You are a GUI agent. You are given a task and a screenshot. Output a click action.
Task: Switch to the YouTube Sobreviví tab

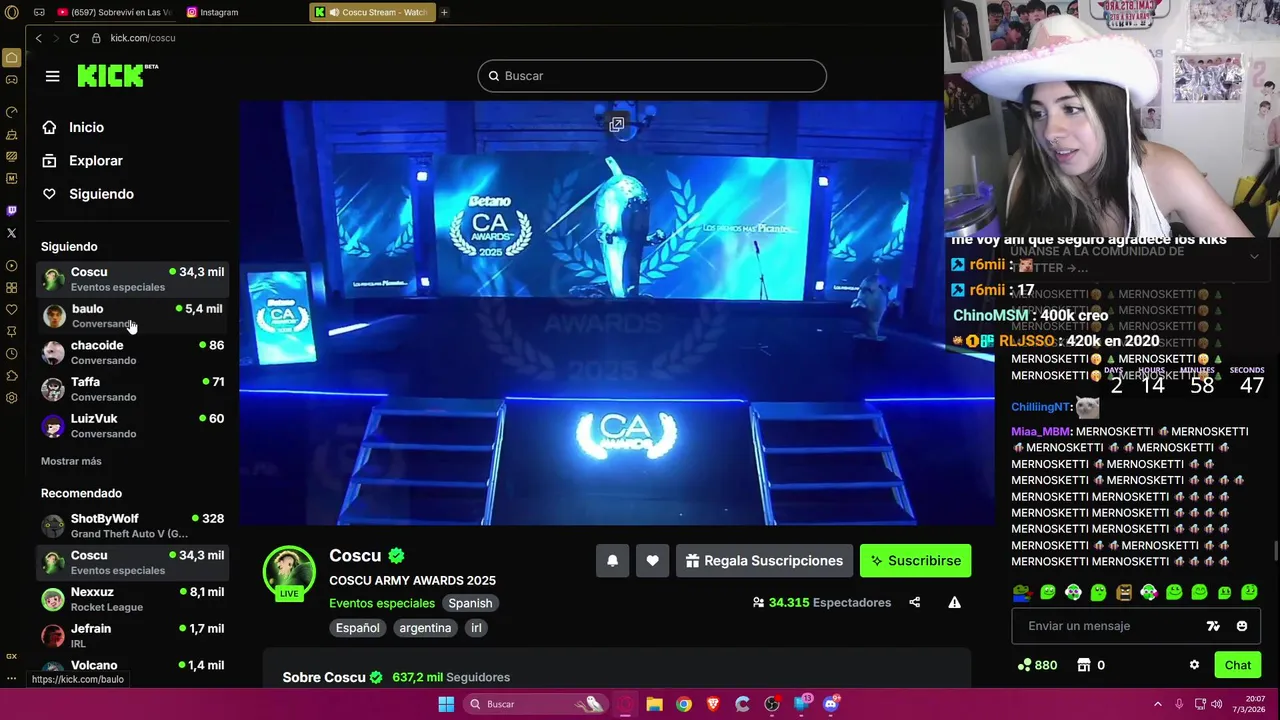(x=114, y=12)
